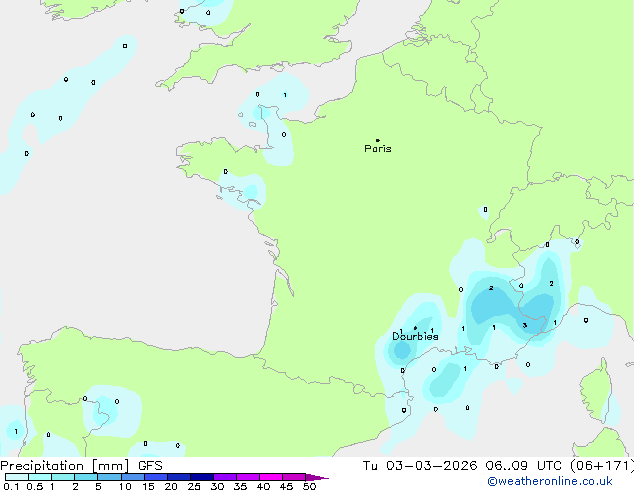This screenshot has width=634, height=490.
Task: Pick the 40 to 45 mm legend swatch
Action: [x=271, y=477]
